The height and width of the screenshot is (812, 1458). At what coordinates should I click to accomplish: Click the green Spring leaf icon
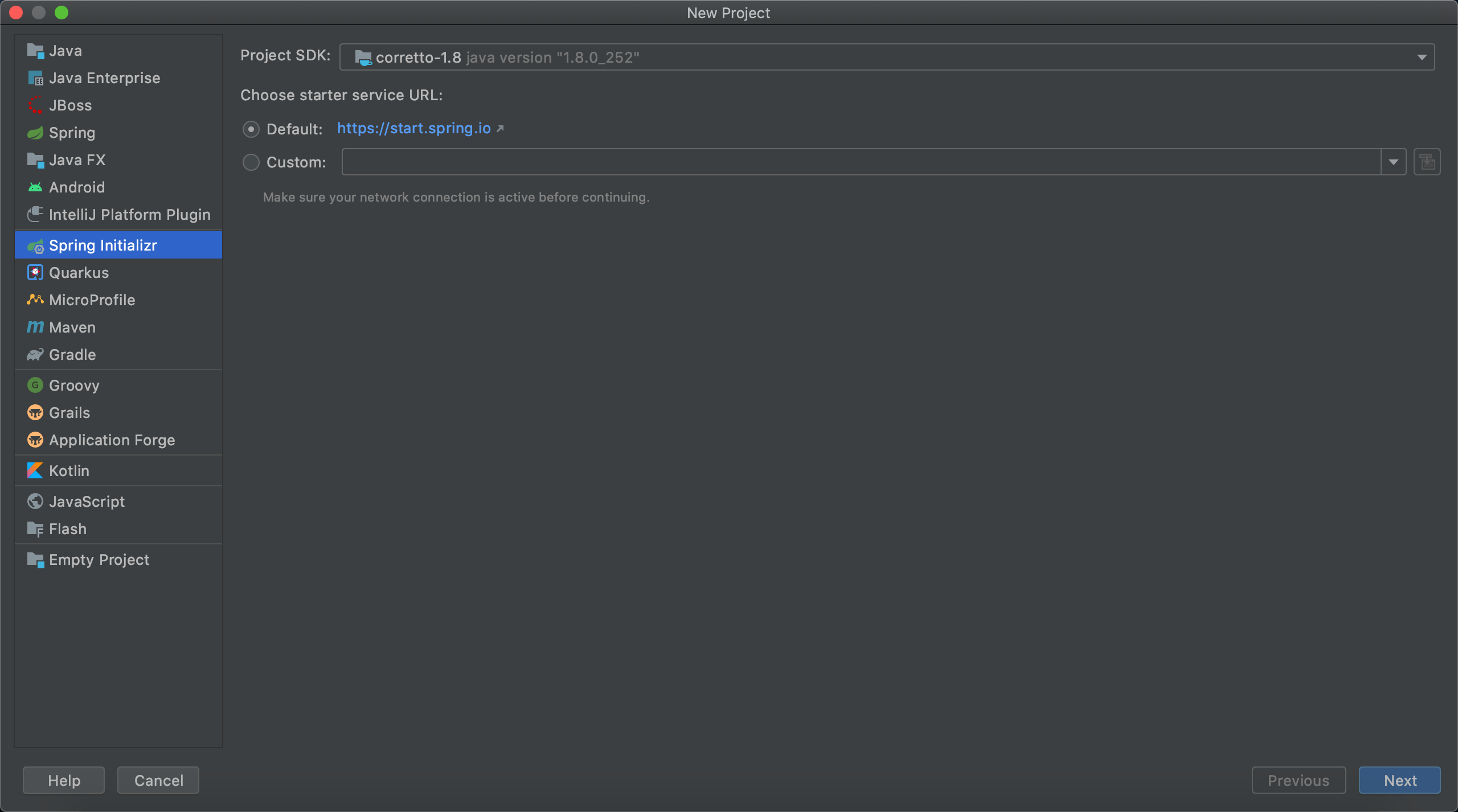(x=35, y=133)
